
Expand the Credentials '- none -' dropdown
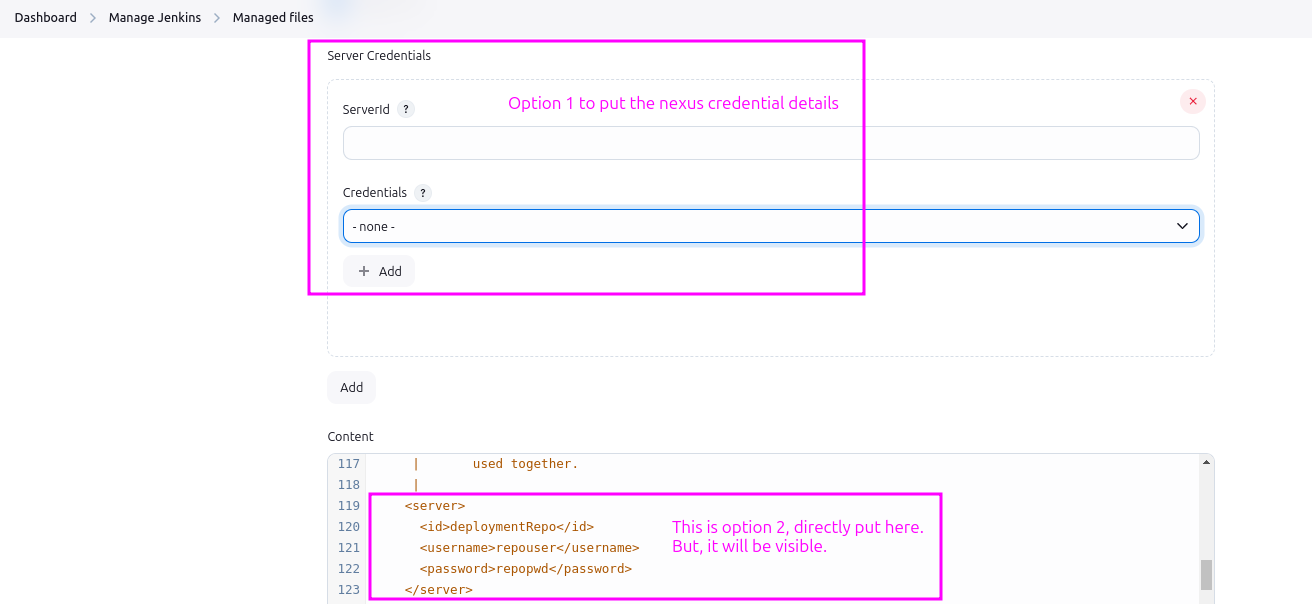pos(770,226)
